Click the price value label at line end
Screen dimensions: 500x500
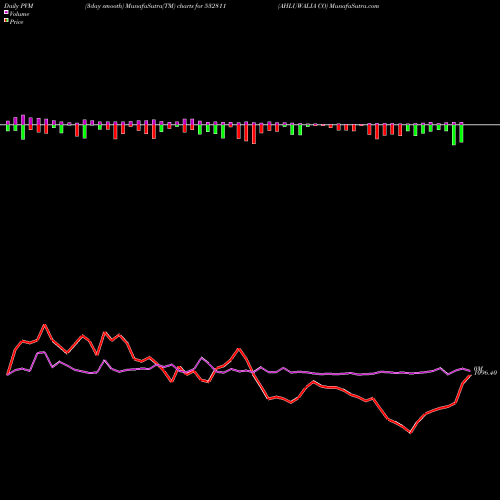[486, 373]
